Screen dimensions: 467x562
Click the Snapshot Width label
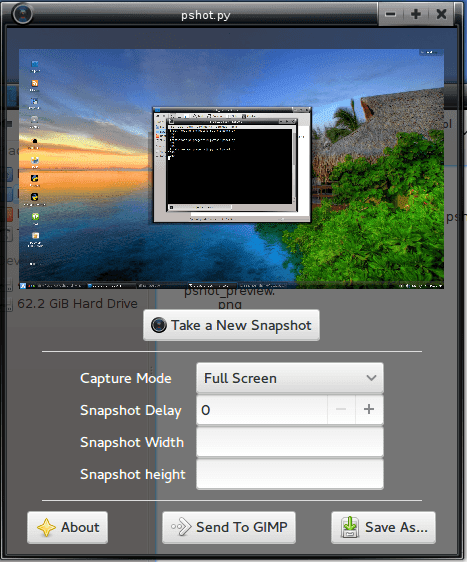click(132, 442)
